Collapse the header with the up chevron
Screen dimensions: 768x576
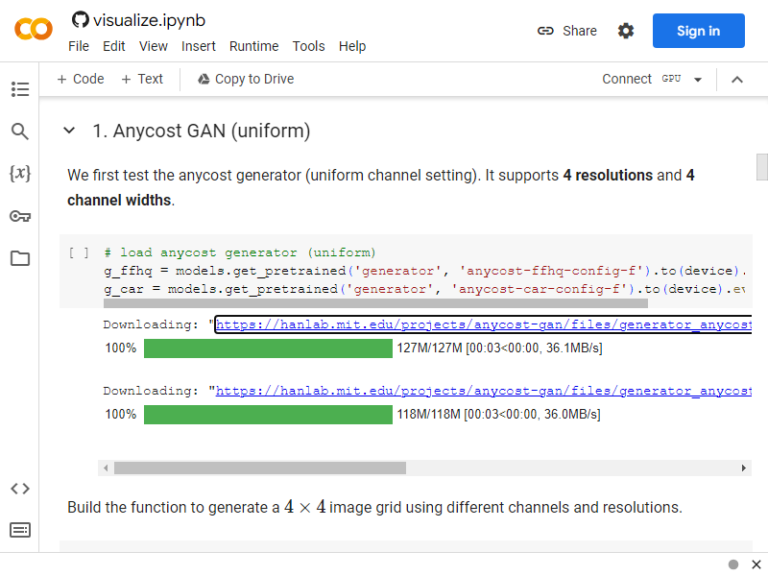pyautogui.click(x=737, y=79)
